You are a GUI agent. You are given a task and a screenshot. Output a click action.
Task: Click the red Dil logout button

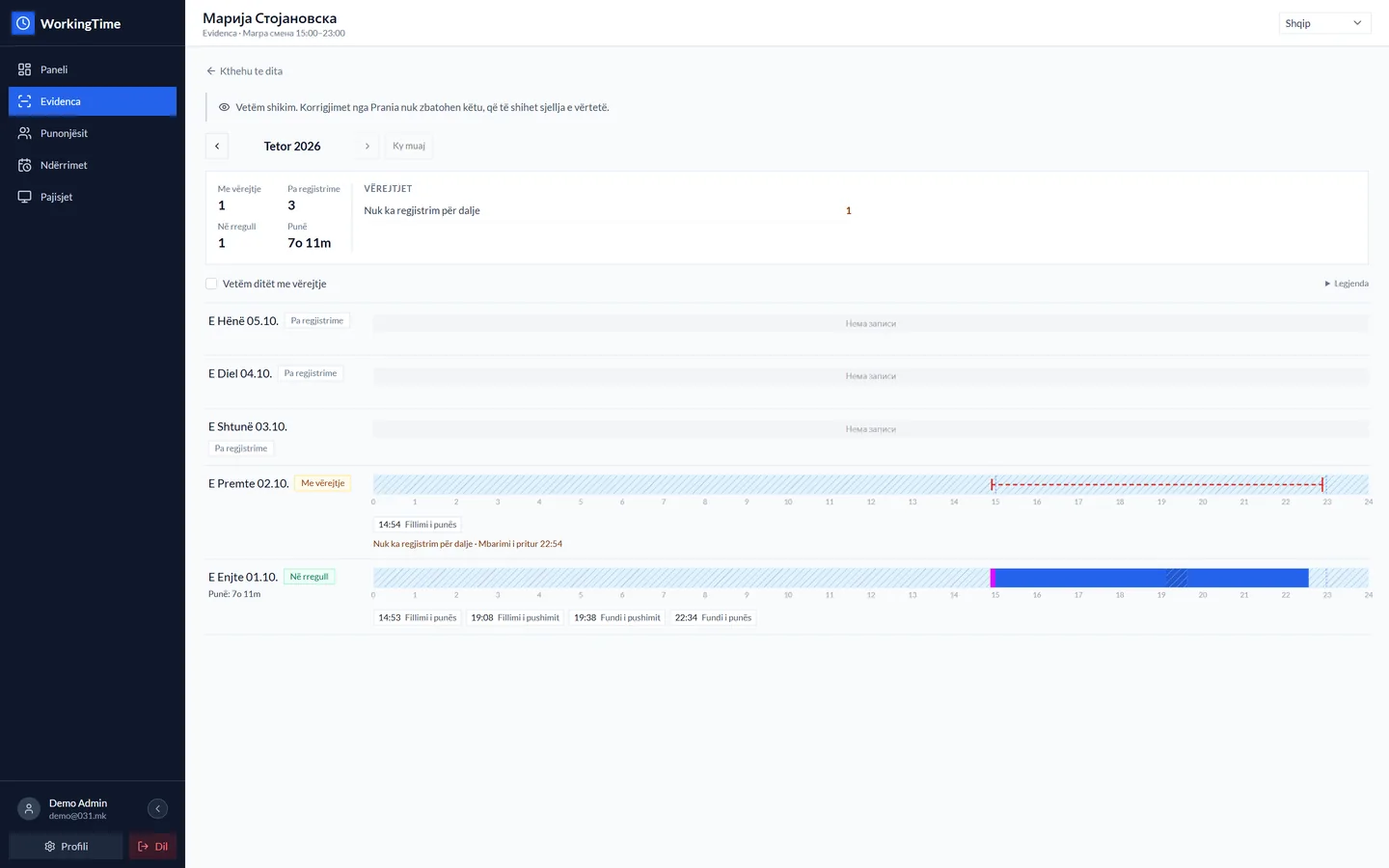152,846
